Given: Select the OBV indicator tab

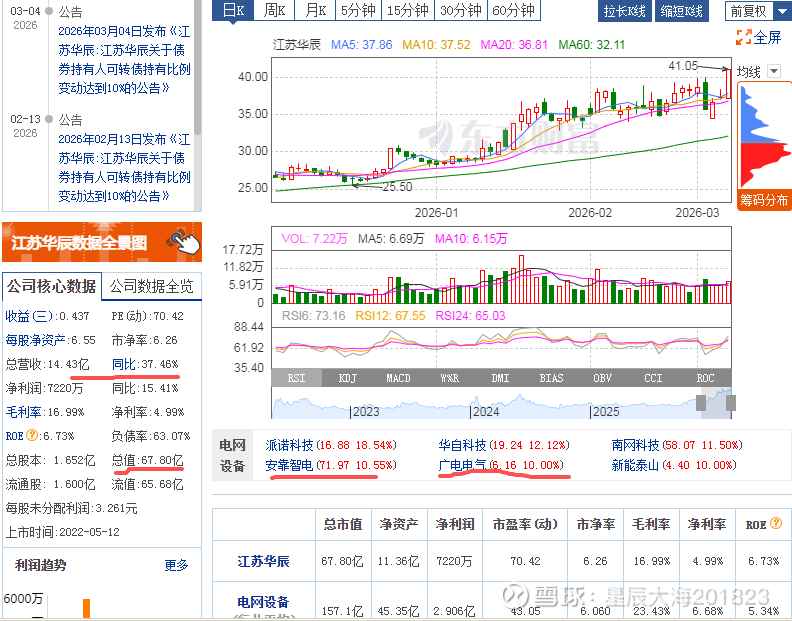Looking at the screenshot, I should tap(603, 378).
